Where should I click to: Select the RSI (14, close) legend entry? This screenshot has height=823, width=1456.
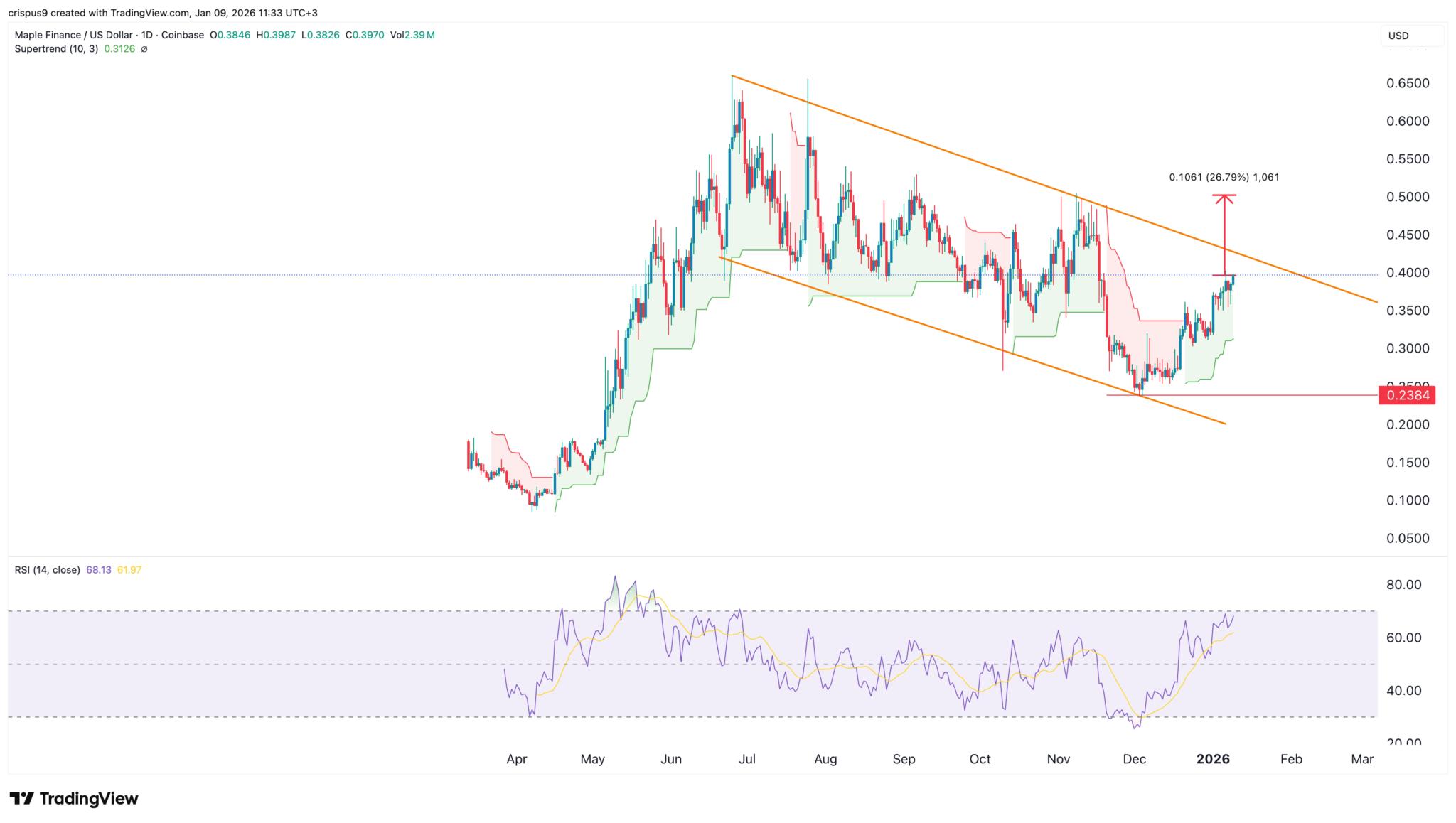(x=47, y=570)
